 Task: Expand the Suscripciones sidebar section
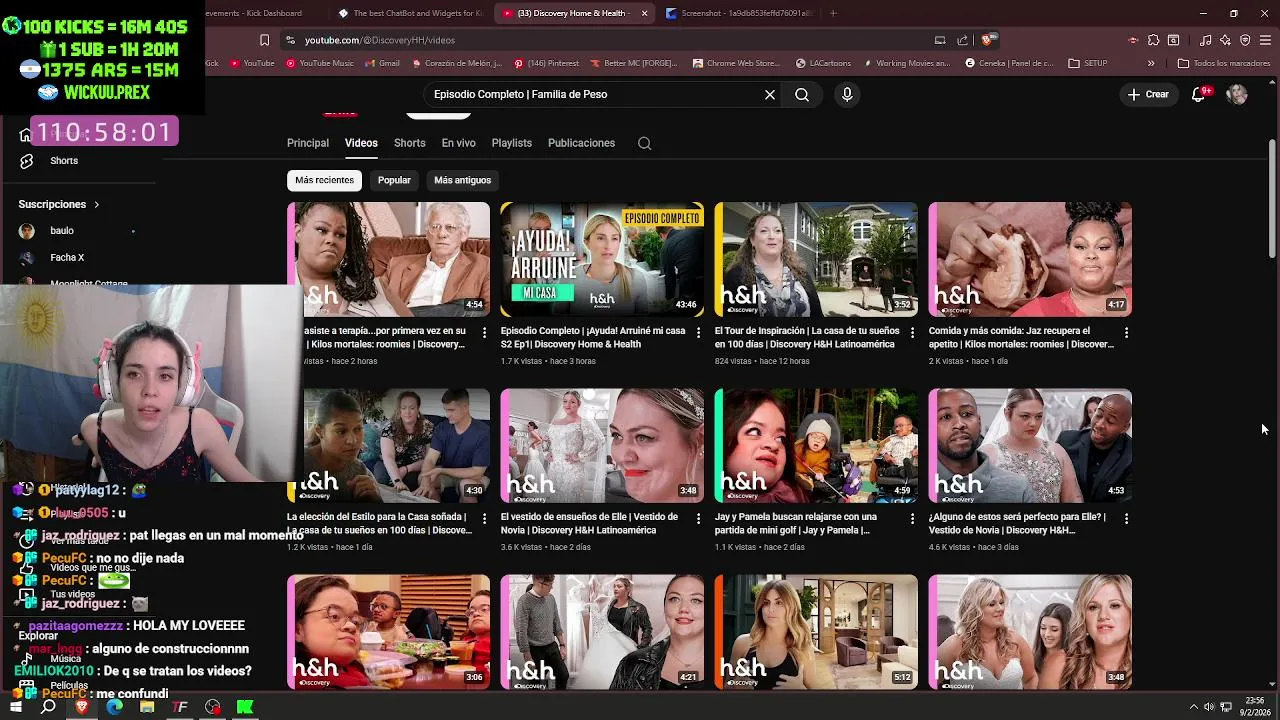coord(59,204)
